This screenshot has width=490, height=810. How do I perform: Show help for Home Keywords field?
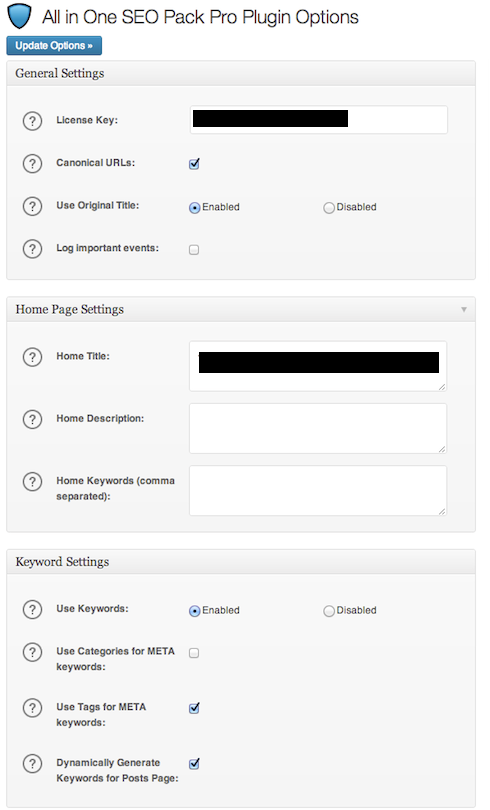(32, 481)
